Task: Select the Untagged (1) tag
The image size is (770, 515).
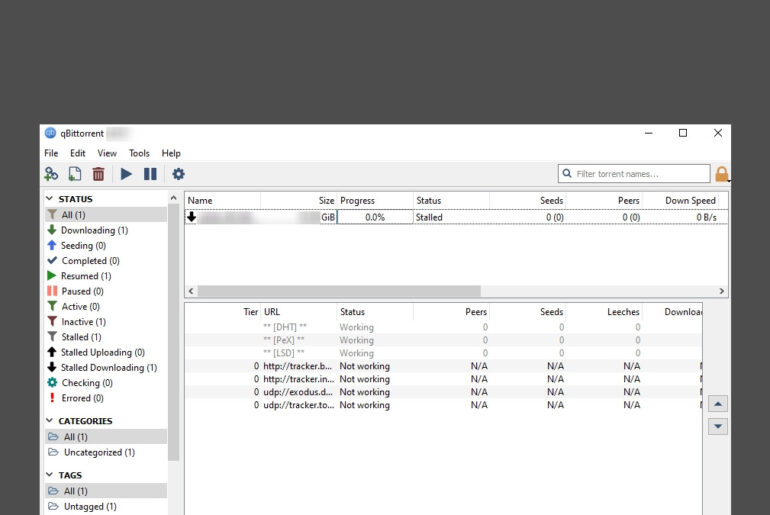Action: click(106, 506)
